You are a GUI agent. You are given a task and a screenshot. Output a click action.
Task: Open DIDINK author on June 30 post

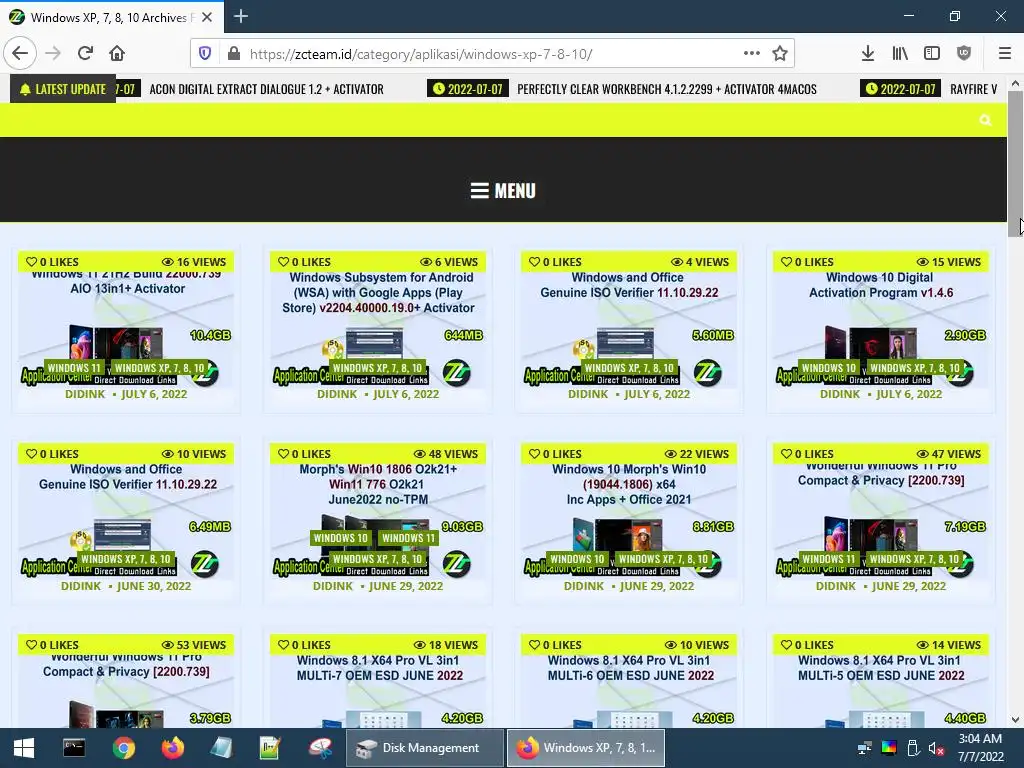(81, 586)
